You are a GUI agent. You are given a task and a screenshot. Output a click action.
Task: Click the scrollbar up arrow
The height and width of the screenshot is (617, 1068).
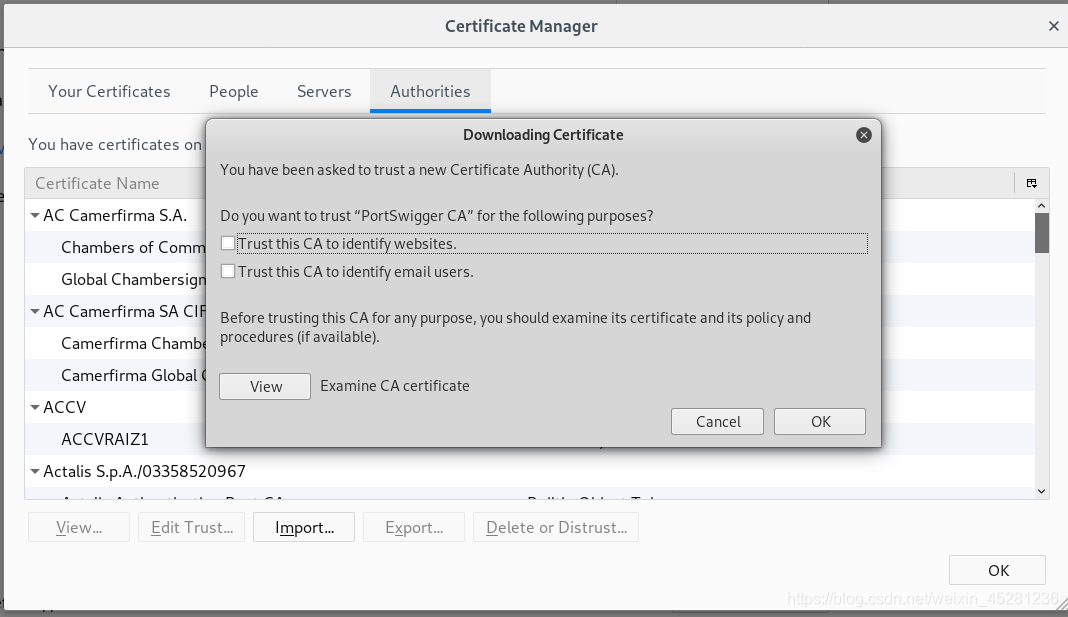[x=1041, y=206]
